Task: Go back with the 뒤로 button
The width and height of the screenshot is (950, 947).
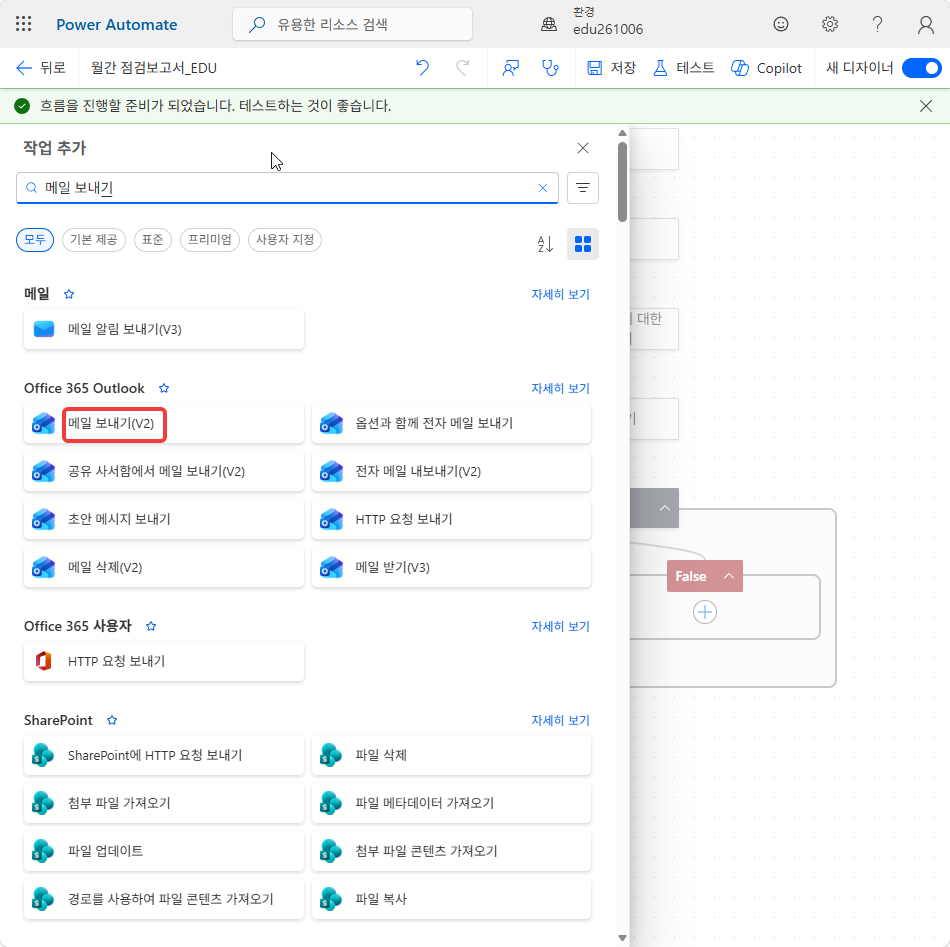Action: (41, 68)
